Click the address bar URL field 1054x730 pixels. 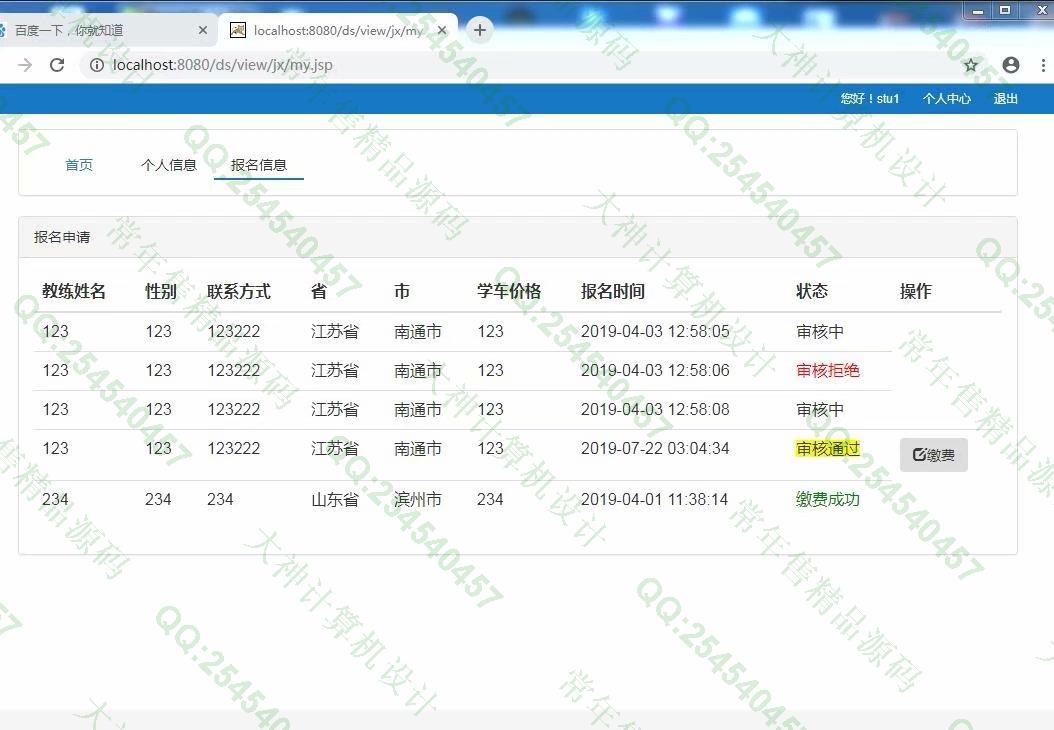(x=524, y=65)
